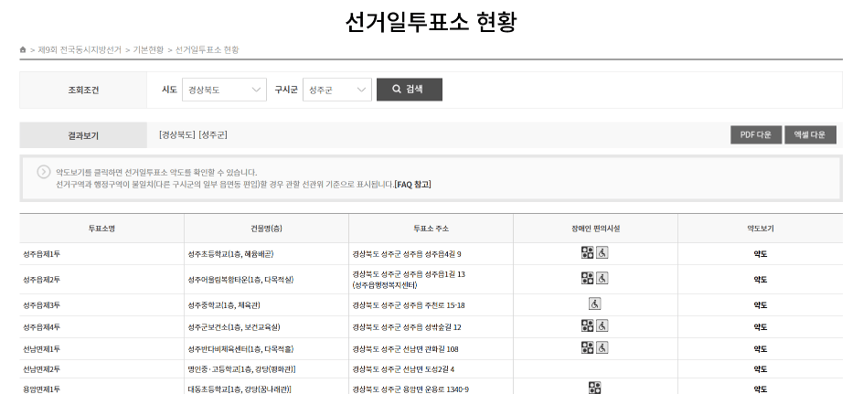
Task: Click the 대동초등학교 building cell
Action: (239, 389)
